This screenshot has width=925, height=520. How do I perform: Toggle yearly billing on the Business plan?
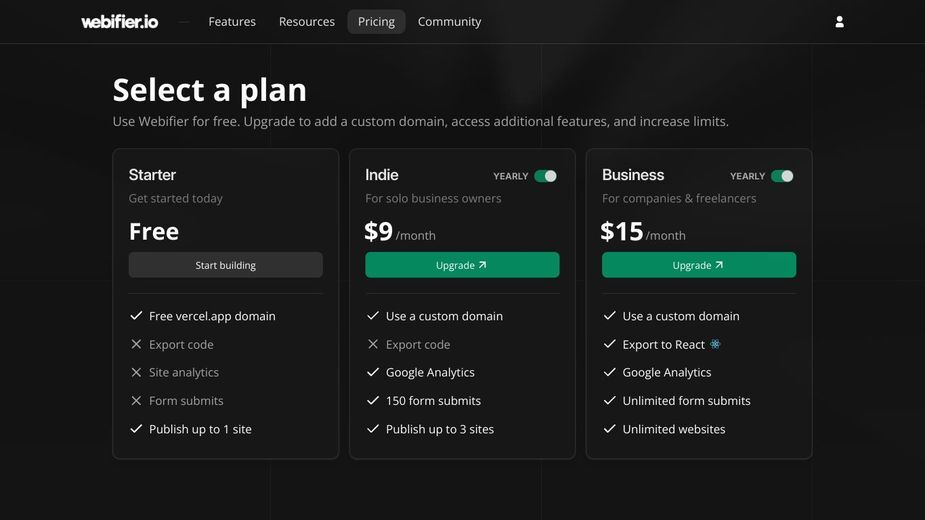coord(782,176)
